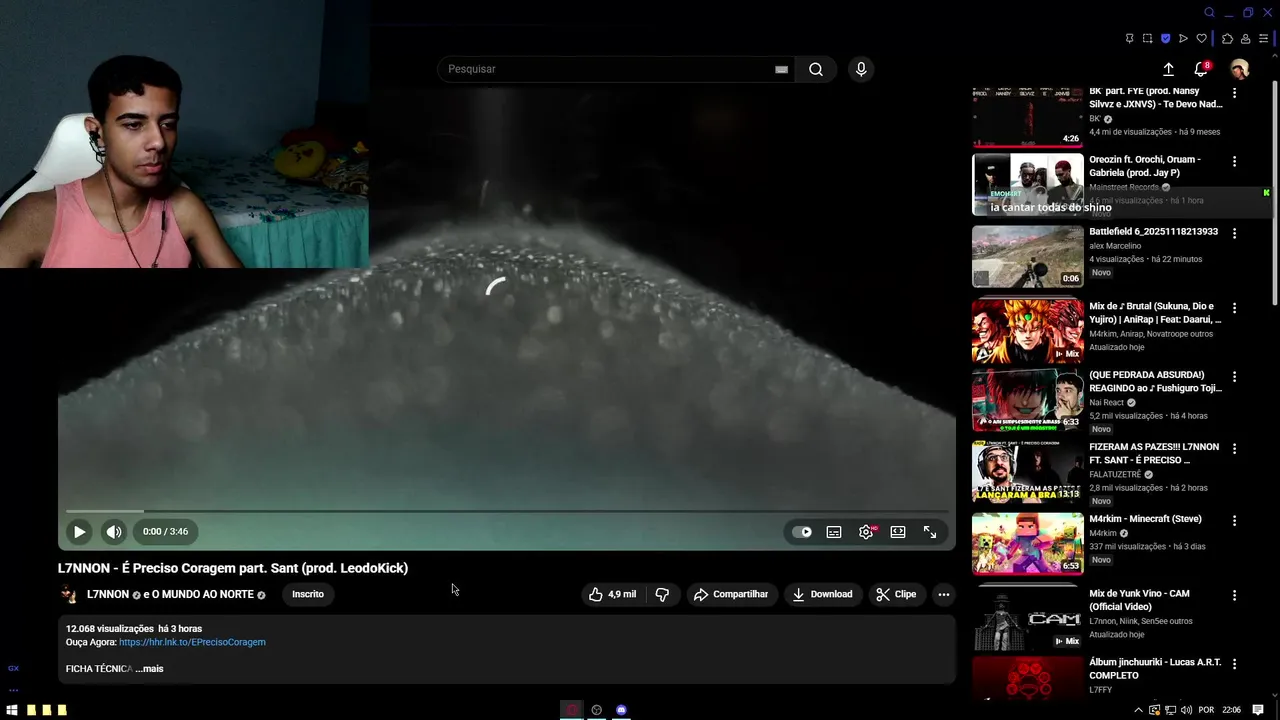Click into the Pesquisar search field
Image resolution: width=1280 pixels, height=720 pixels.
click(x=610, y=69)
